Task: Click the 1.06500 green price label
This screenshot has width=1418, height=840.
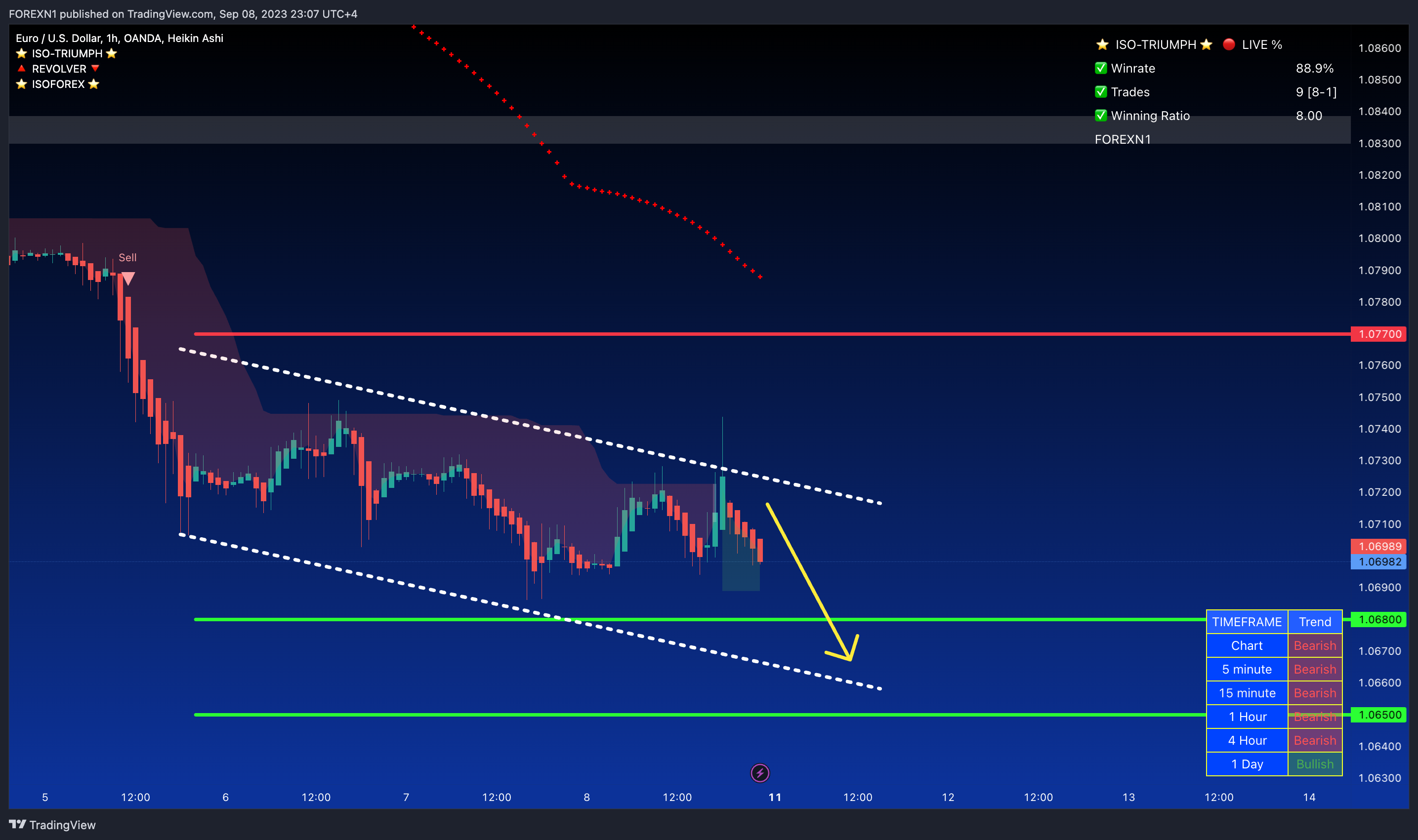Action: (1379, 715)
